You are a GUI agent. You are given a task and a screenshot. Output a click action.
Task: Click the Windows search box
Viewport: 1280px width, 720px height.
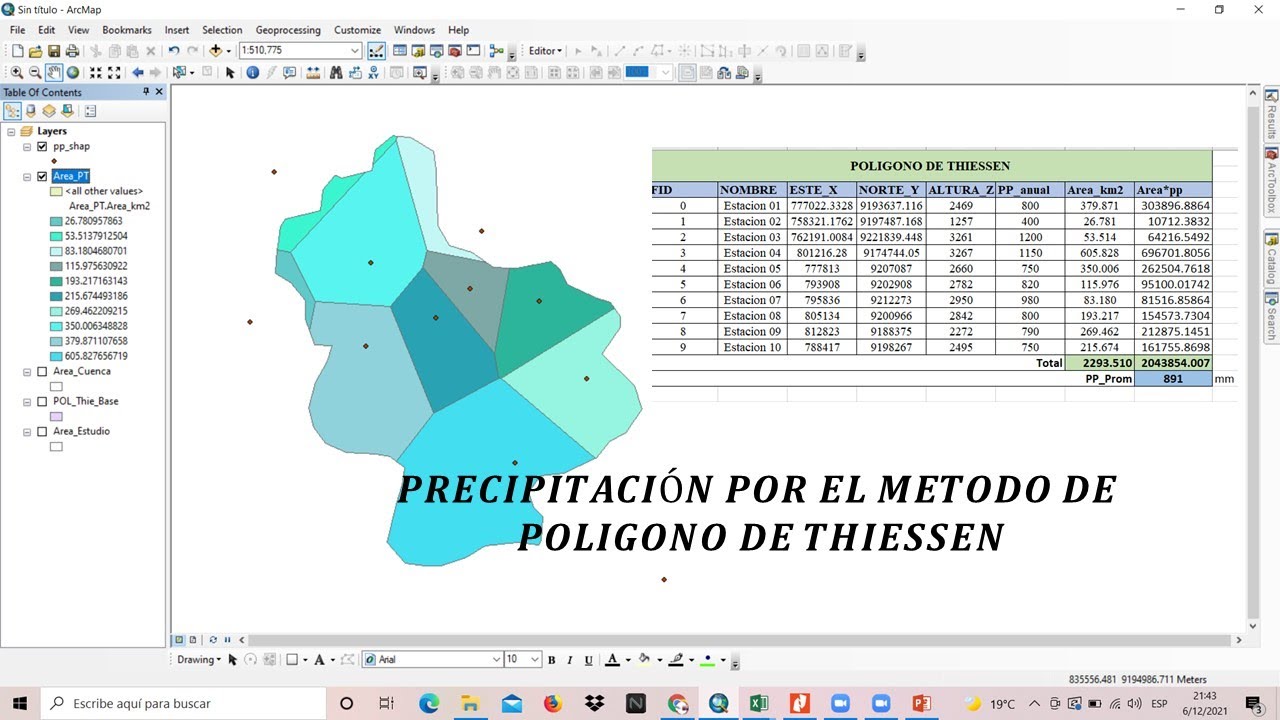(x=185, y=704)
